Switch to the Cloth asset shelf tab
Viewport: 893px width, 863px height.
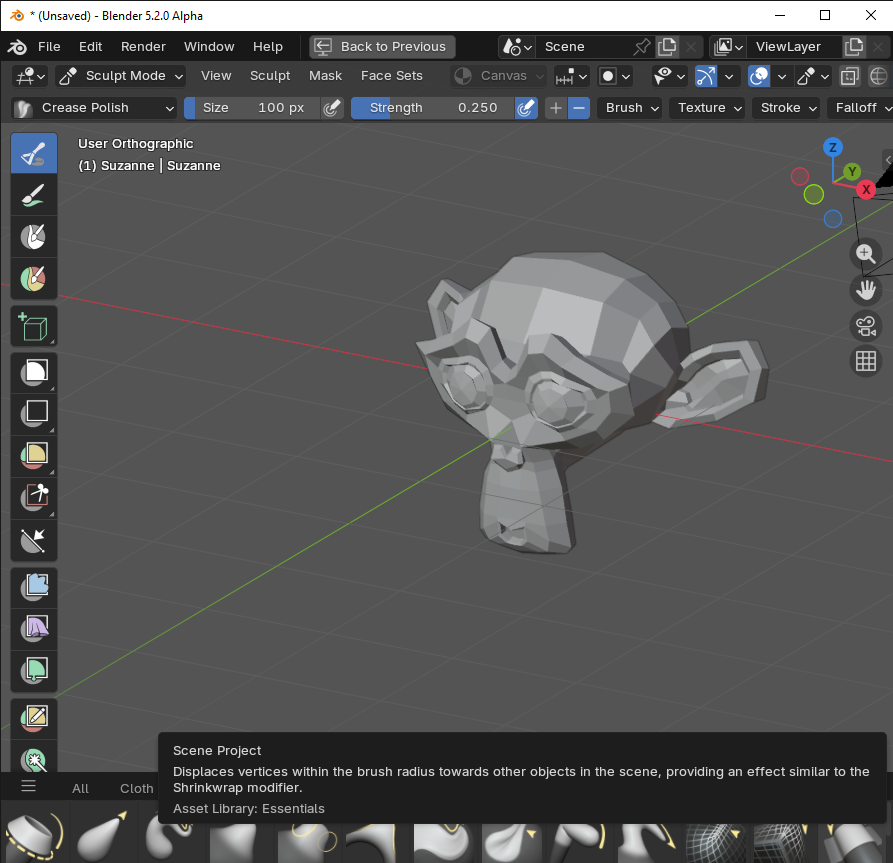click(x=137, y=788)
